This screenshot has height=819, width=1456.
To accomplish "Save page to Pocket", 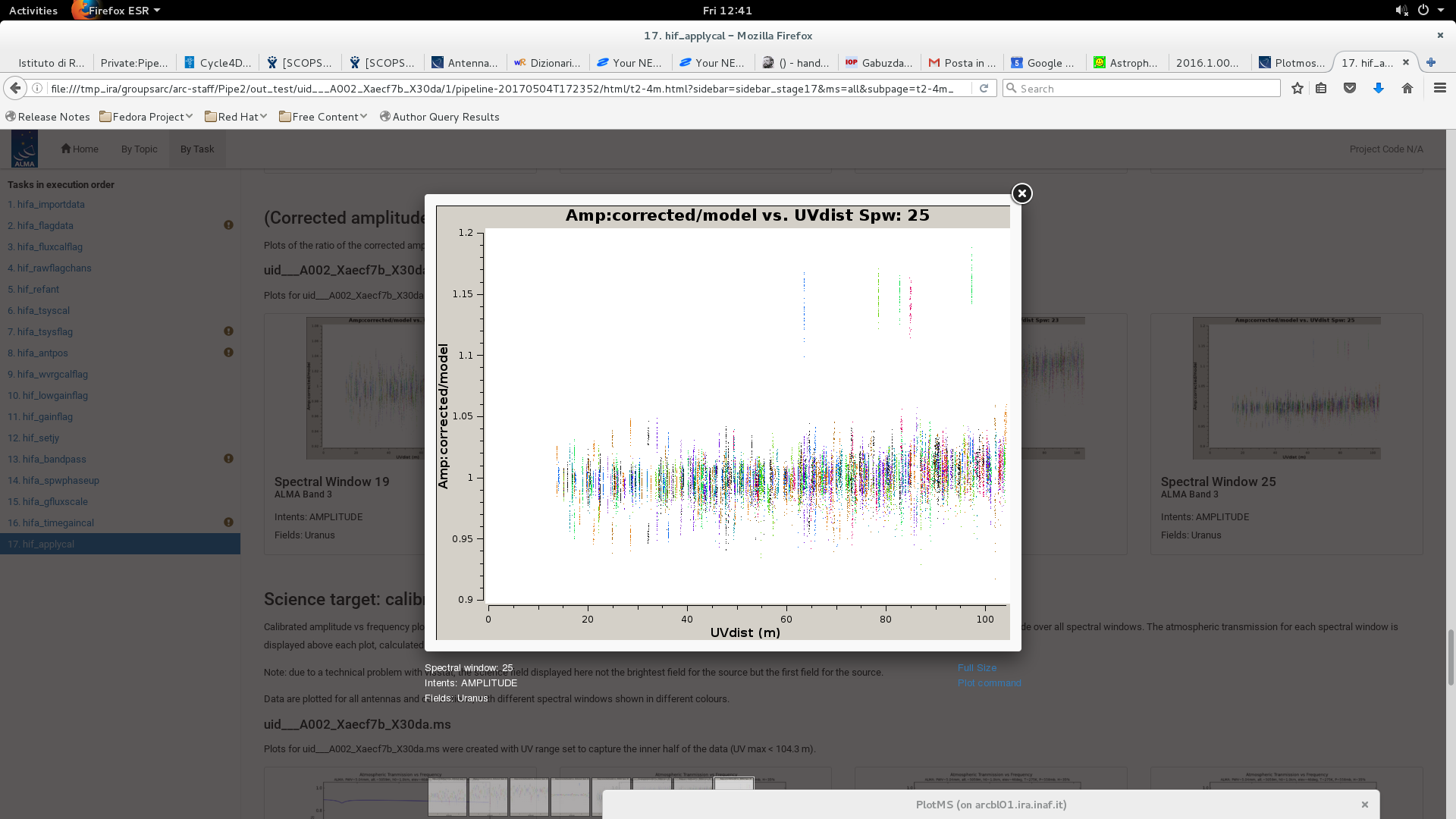I will pyautogui.click(x=1350, y=88).
